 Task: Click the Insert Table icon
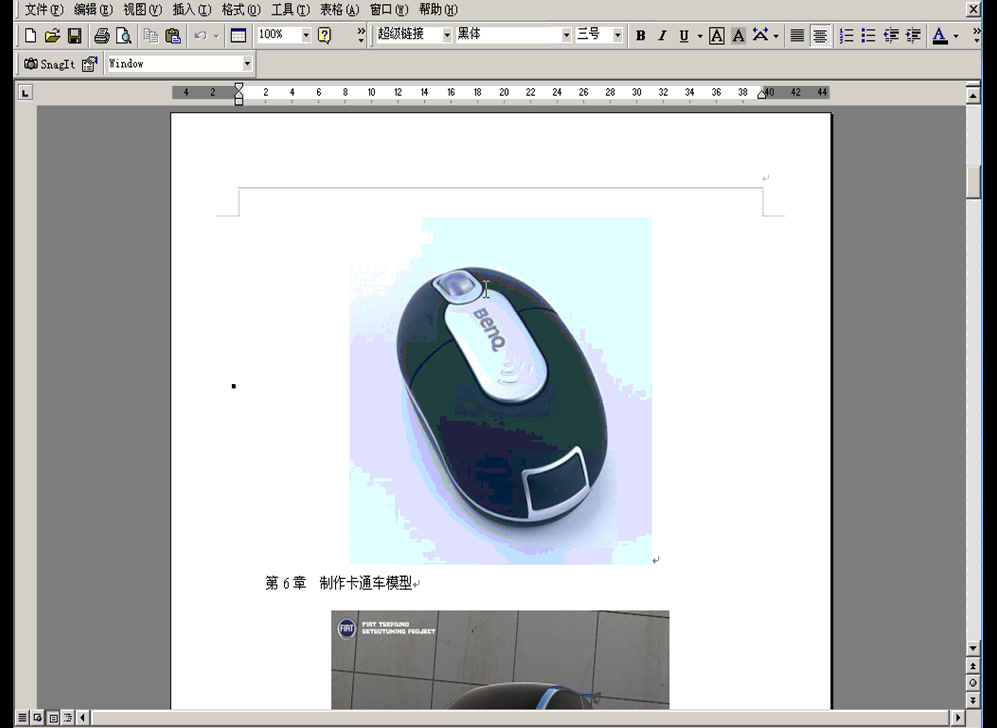click(236, 35)
